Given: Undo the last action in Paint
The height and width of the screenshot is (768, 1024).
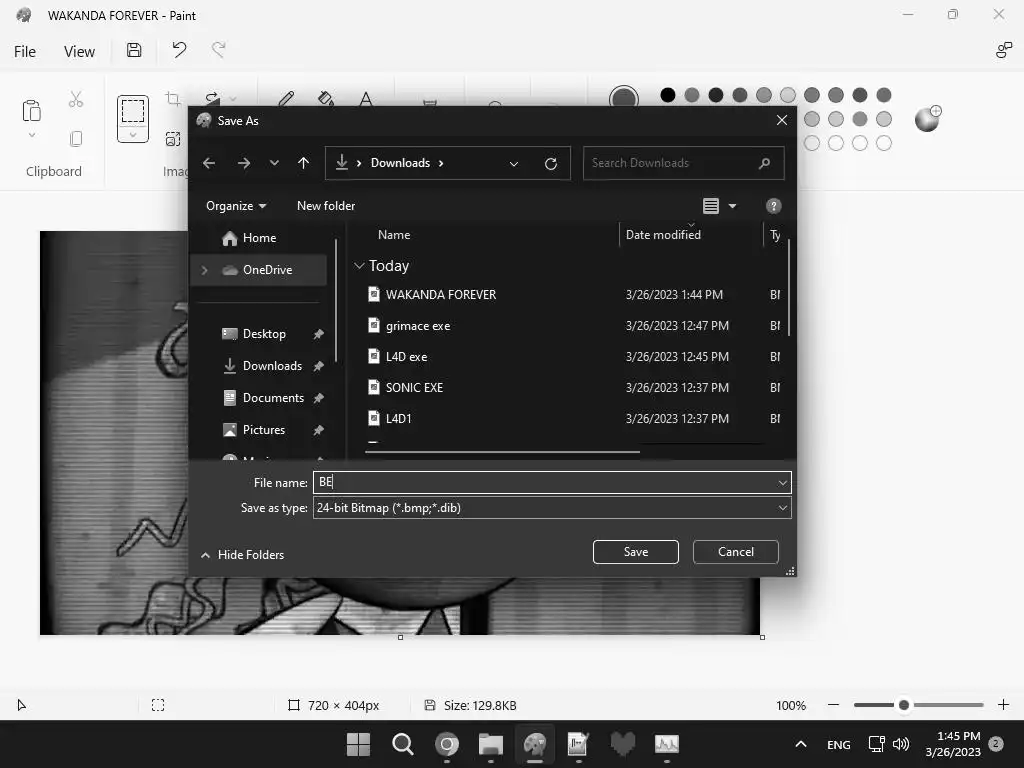Looking at the screenshot, I should pos(179,50).
